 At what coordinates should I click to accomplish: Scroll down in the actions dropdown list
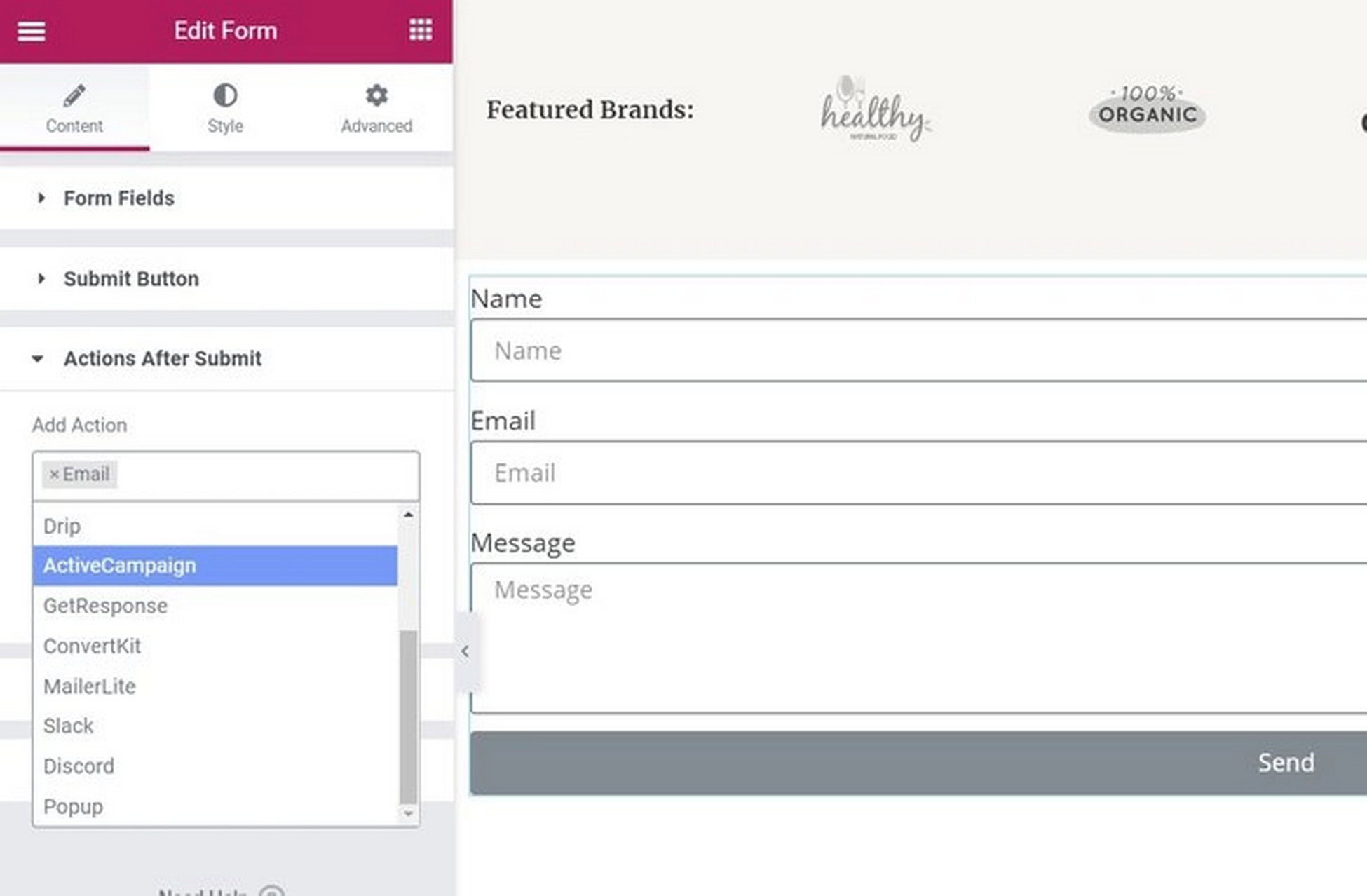click(407, 813)
